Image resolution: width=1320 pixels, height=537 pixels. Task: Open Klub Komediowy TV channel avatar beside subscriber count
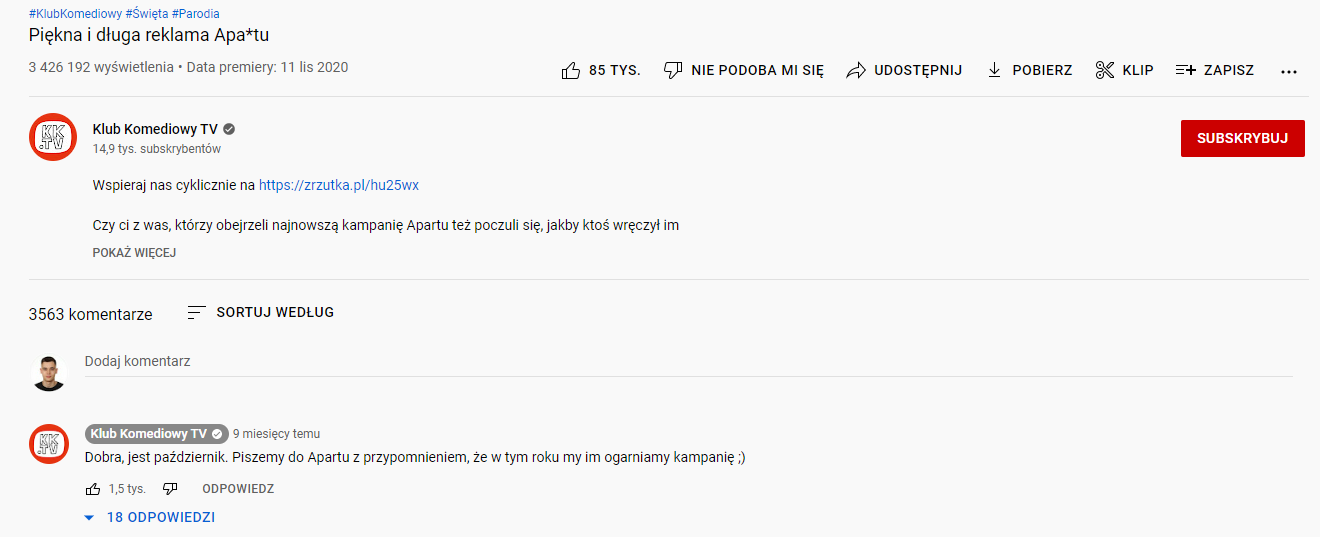[53, 137]
